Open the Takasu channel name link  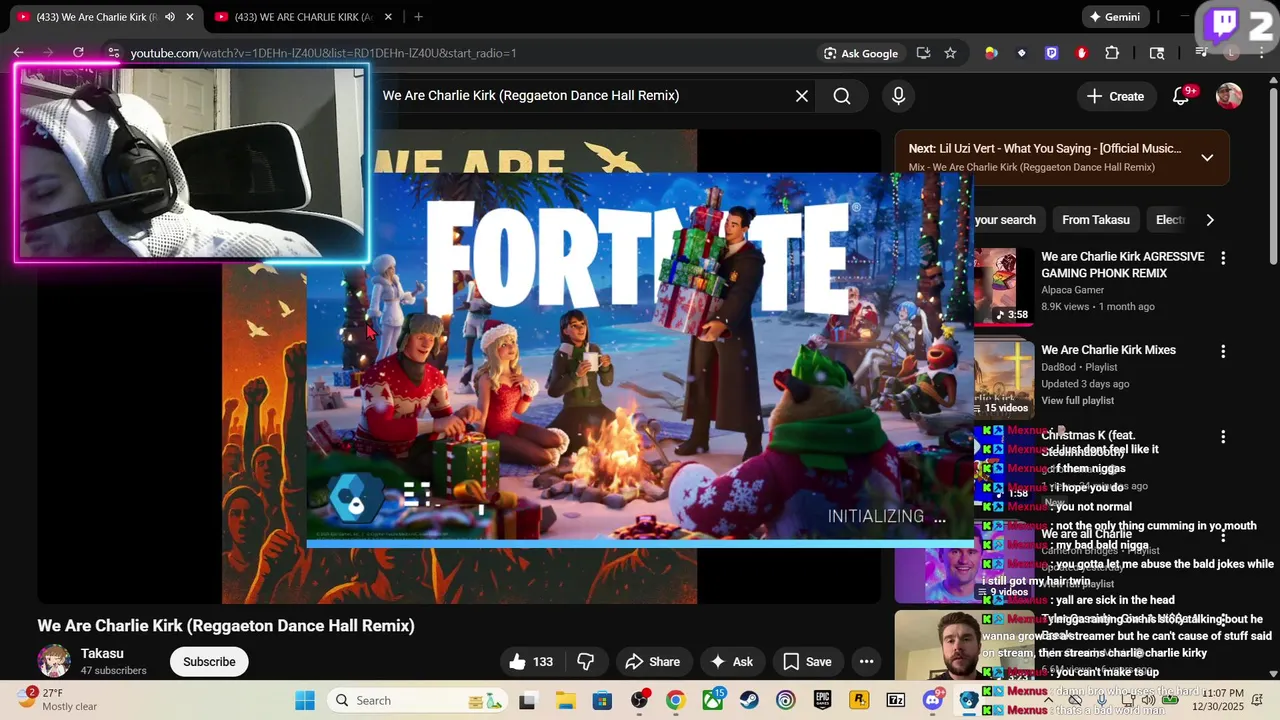click(x=102, y=653)
